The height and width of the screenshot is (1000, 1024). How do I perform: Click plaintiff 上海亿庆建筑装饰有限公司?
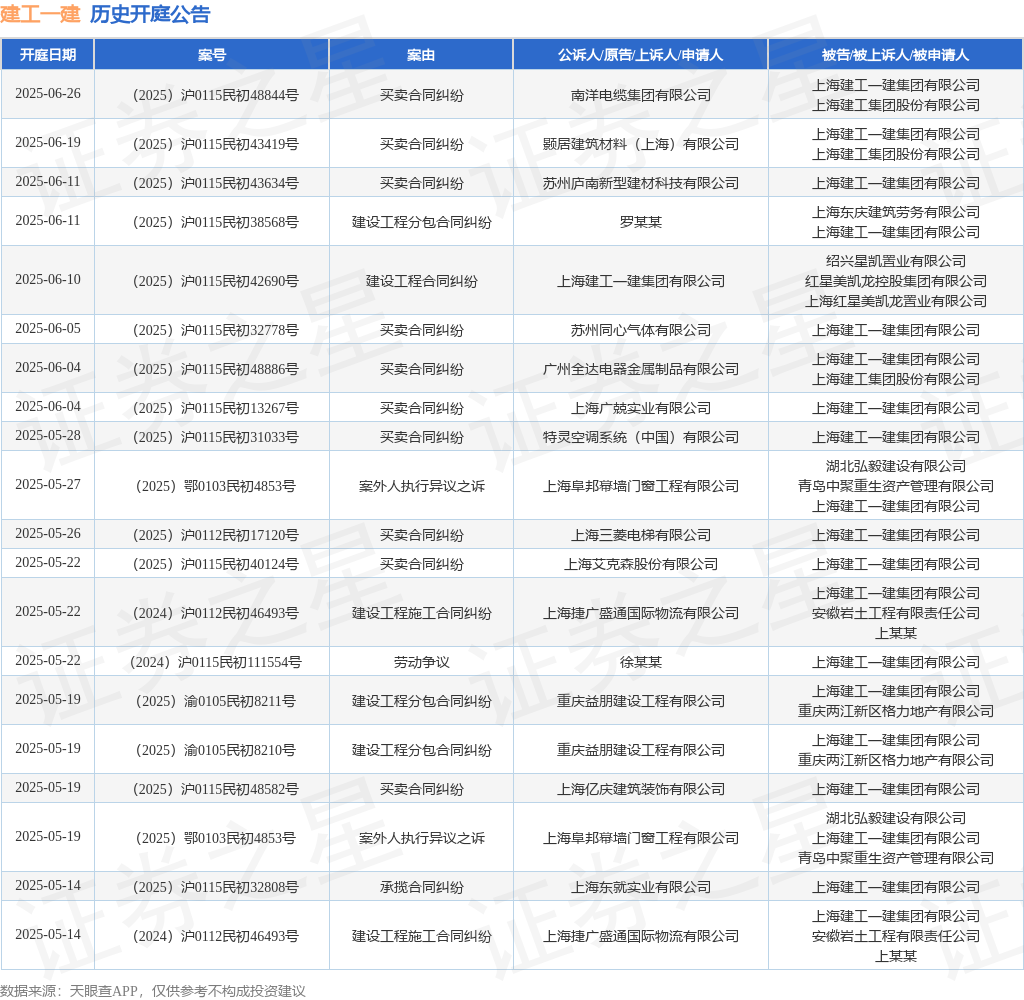tap(641, 790)
